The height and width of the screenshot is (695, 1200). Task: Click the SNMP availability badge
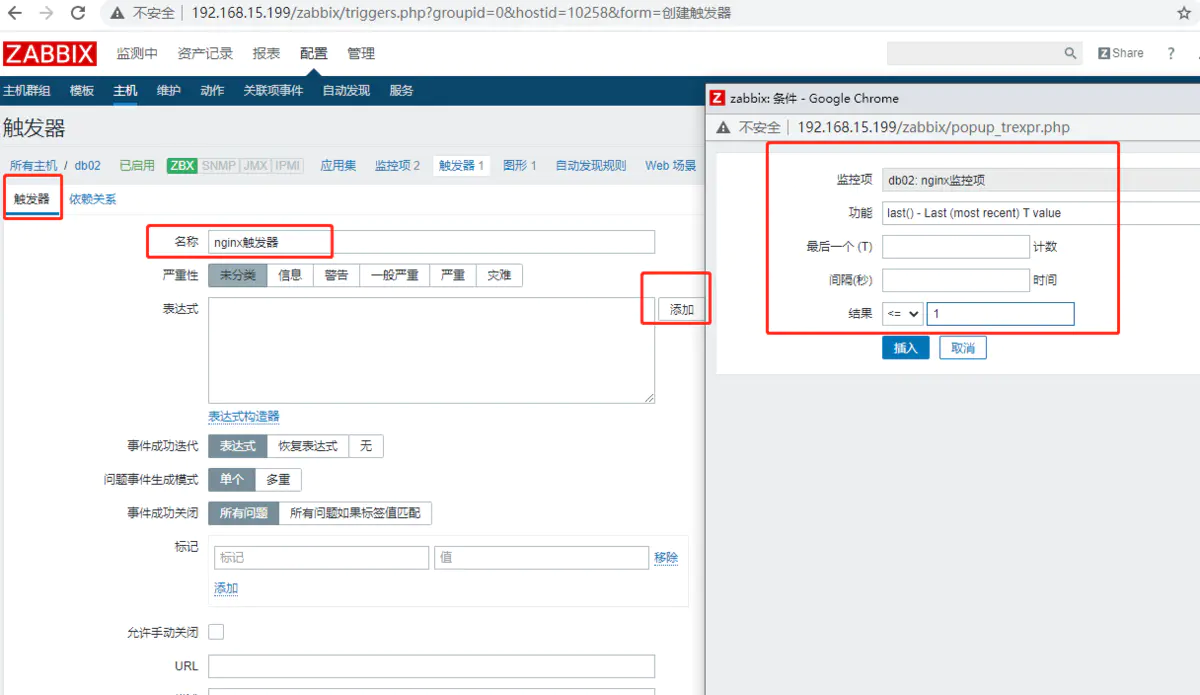(x=218, y=165)
